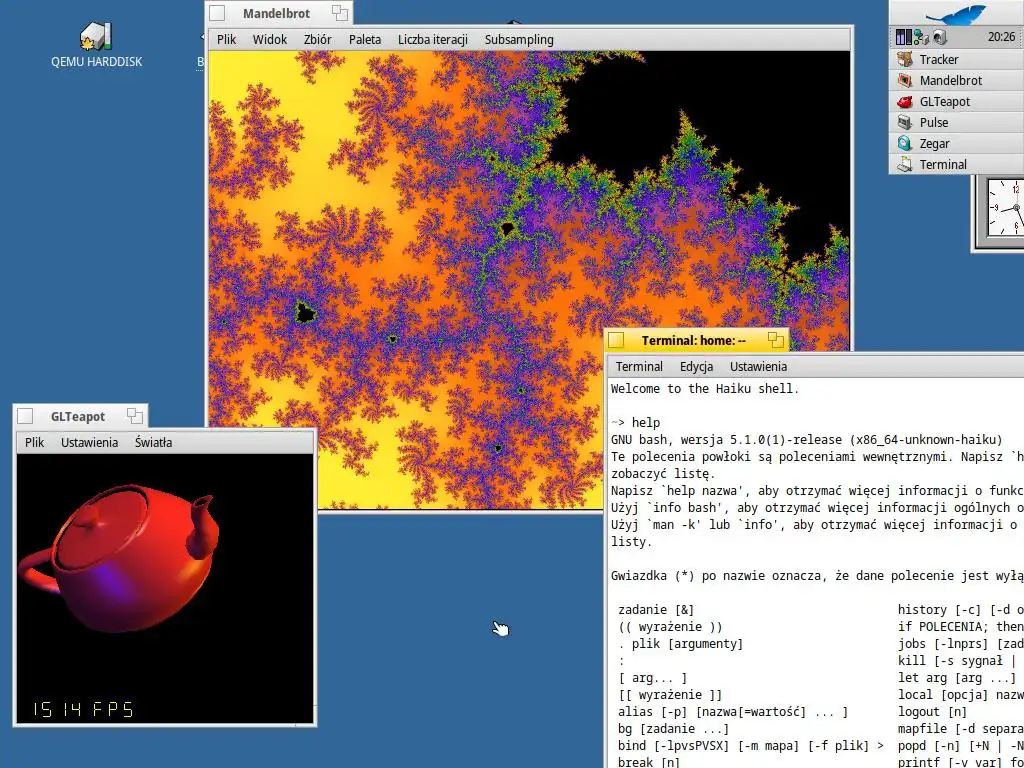Select Mandelbrot in the Deskbar application list
This screenshot has height=768, width=1024.
[956, 80]
